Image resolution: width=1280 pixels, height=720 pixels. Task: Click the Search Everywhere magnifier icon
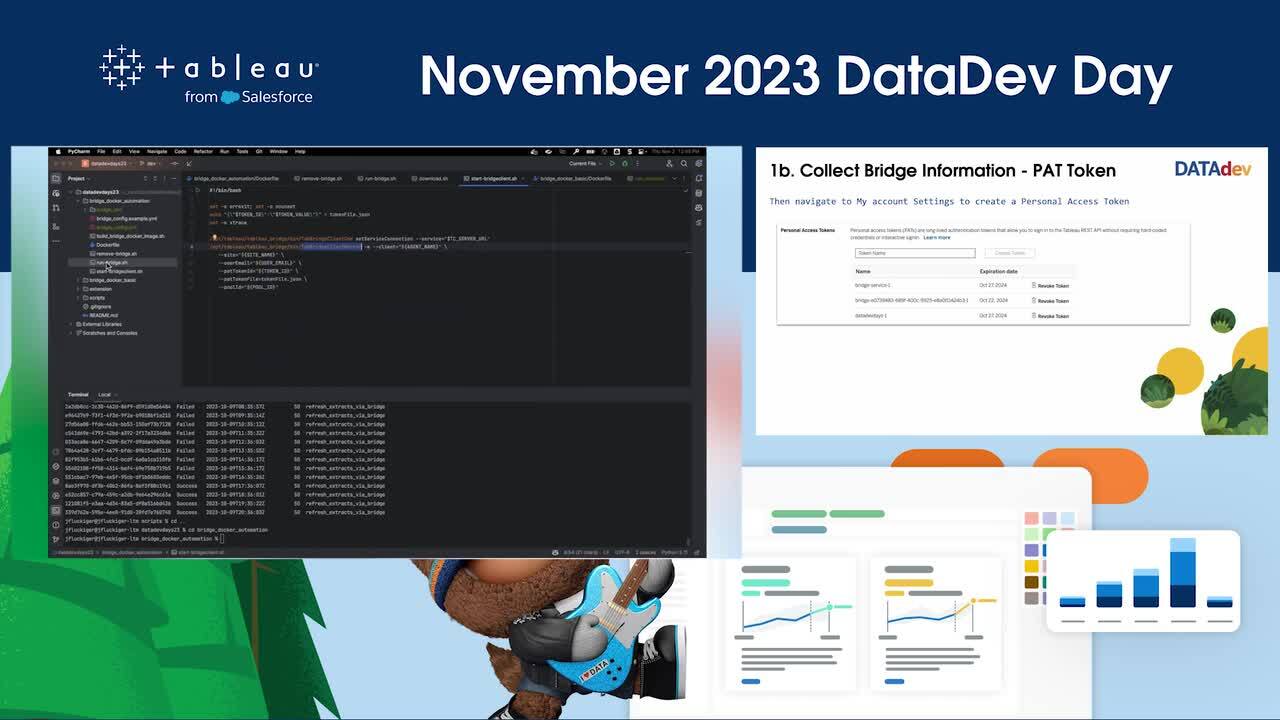[x=684, y=164]
